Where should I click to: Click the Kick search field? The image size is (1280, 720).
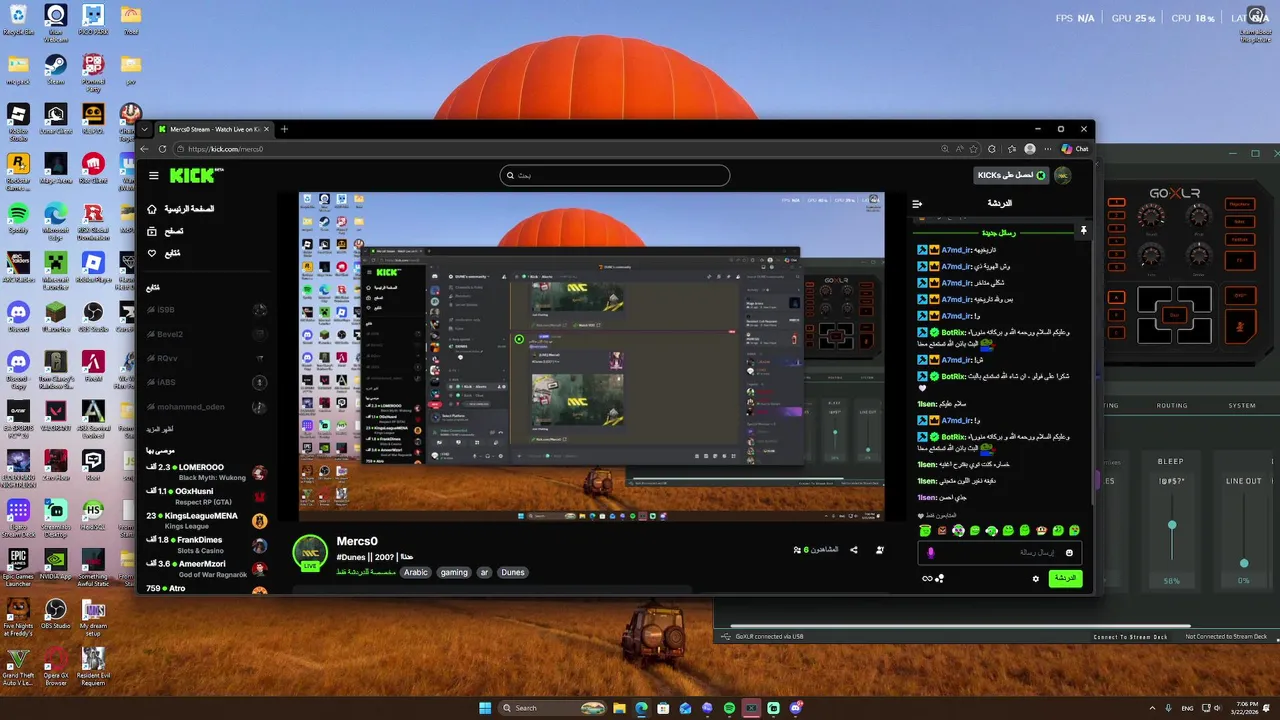pos(615,175)
